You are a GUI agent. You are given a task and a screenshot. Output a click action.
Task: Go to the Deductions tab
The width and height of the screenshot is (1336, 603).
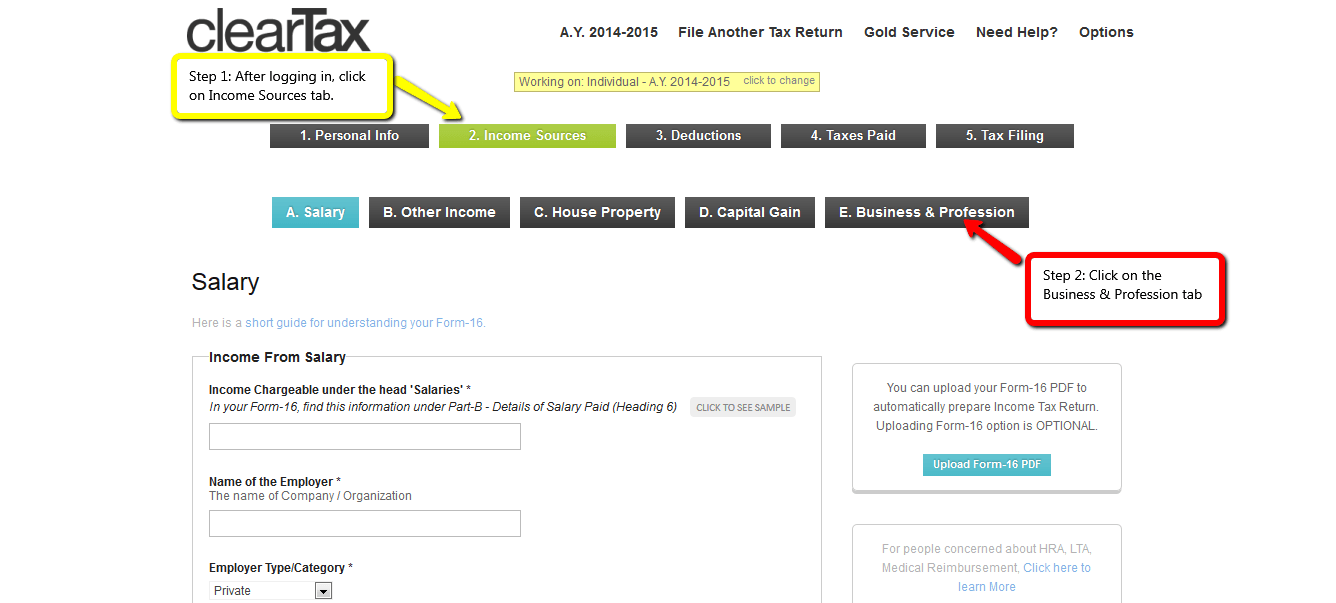(698, 136)
